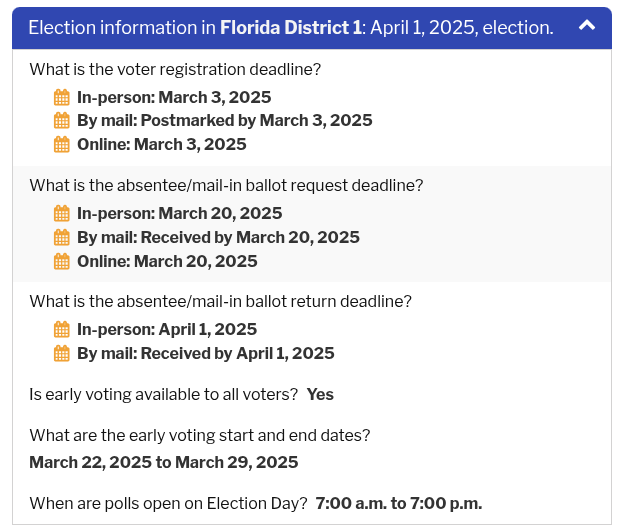Click the Online: March 20, 2025 text
The width and height of the screenshot is (625, 532).
(x=167, y=262)
